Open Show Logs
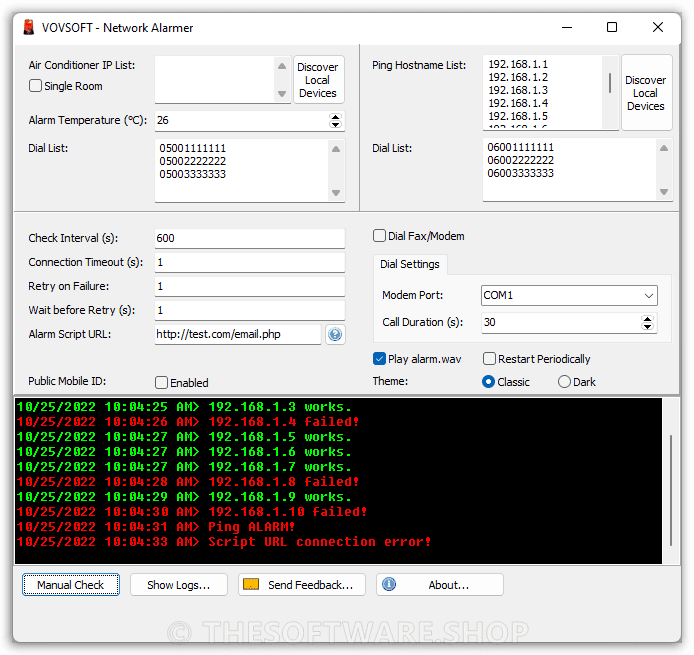 tap(179, 585)
